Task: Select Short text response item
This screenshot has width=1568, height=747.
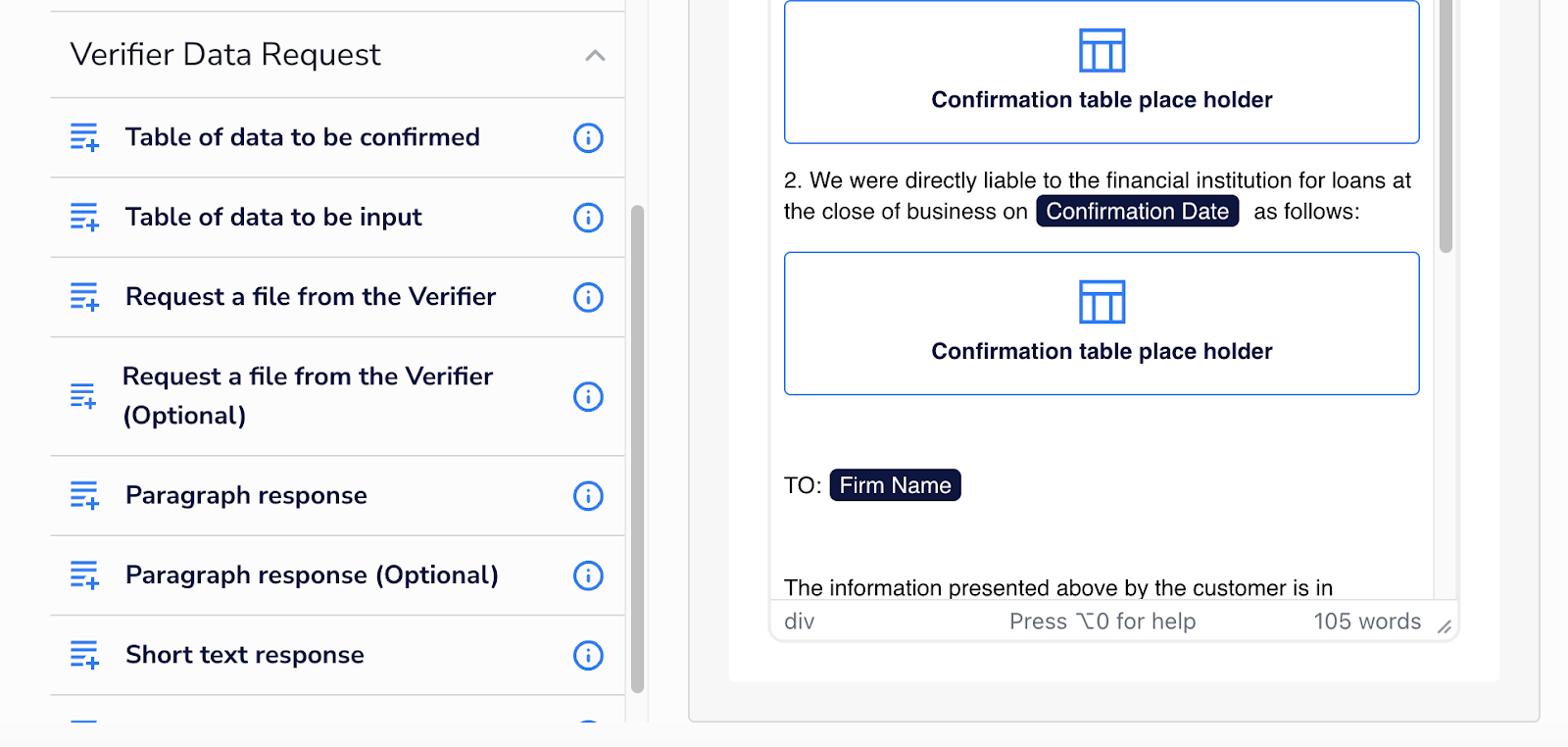Action: point(337,656)
